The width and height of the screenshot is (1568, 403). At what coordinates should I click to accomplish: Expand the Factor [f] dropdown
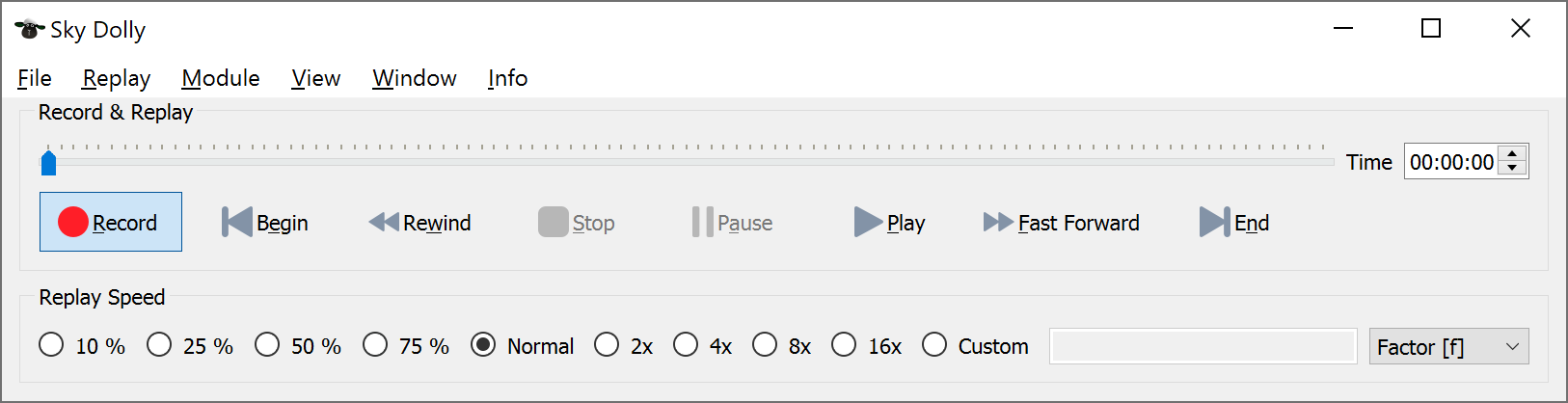click(1448, 346)
